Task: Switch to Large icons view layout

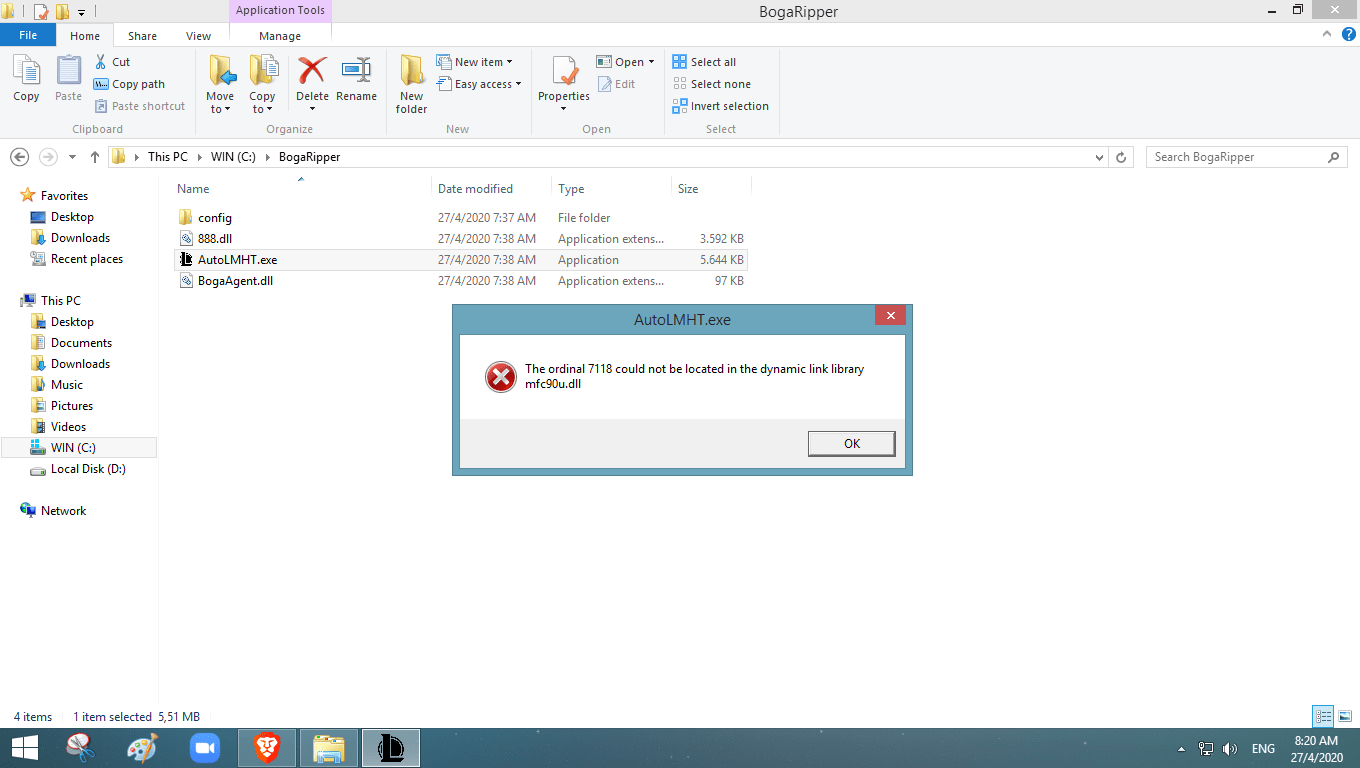Action: [x=1345, y=716]
